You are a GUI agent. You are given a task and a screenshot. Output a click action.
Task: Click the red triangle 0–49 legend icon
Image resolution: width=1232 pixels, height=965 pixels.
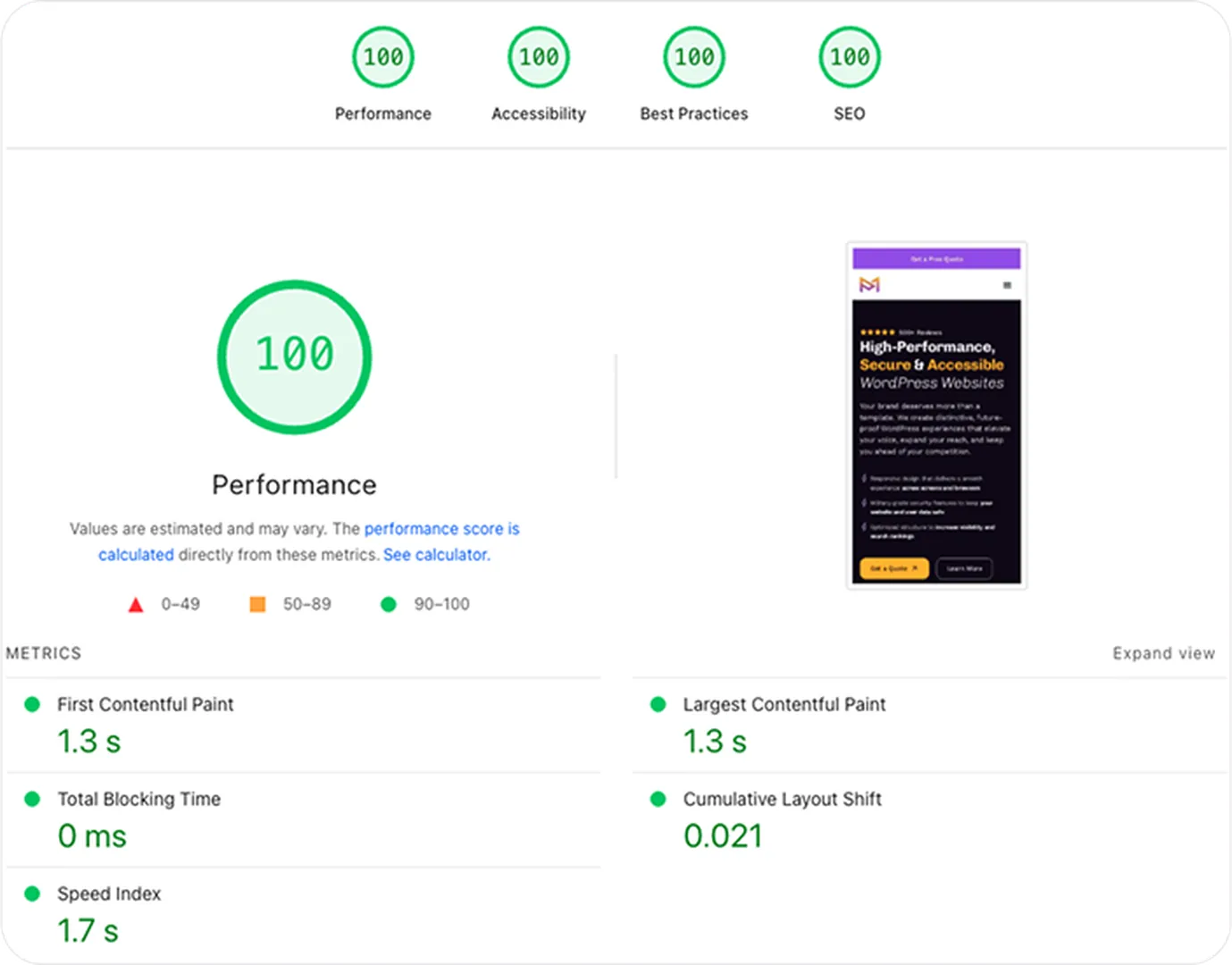(x=135, y=604)
